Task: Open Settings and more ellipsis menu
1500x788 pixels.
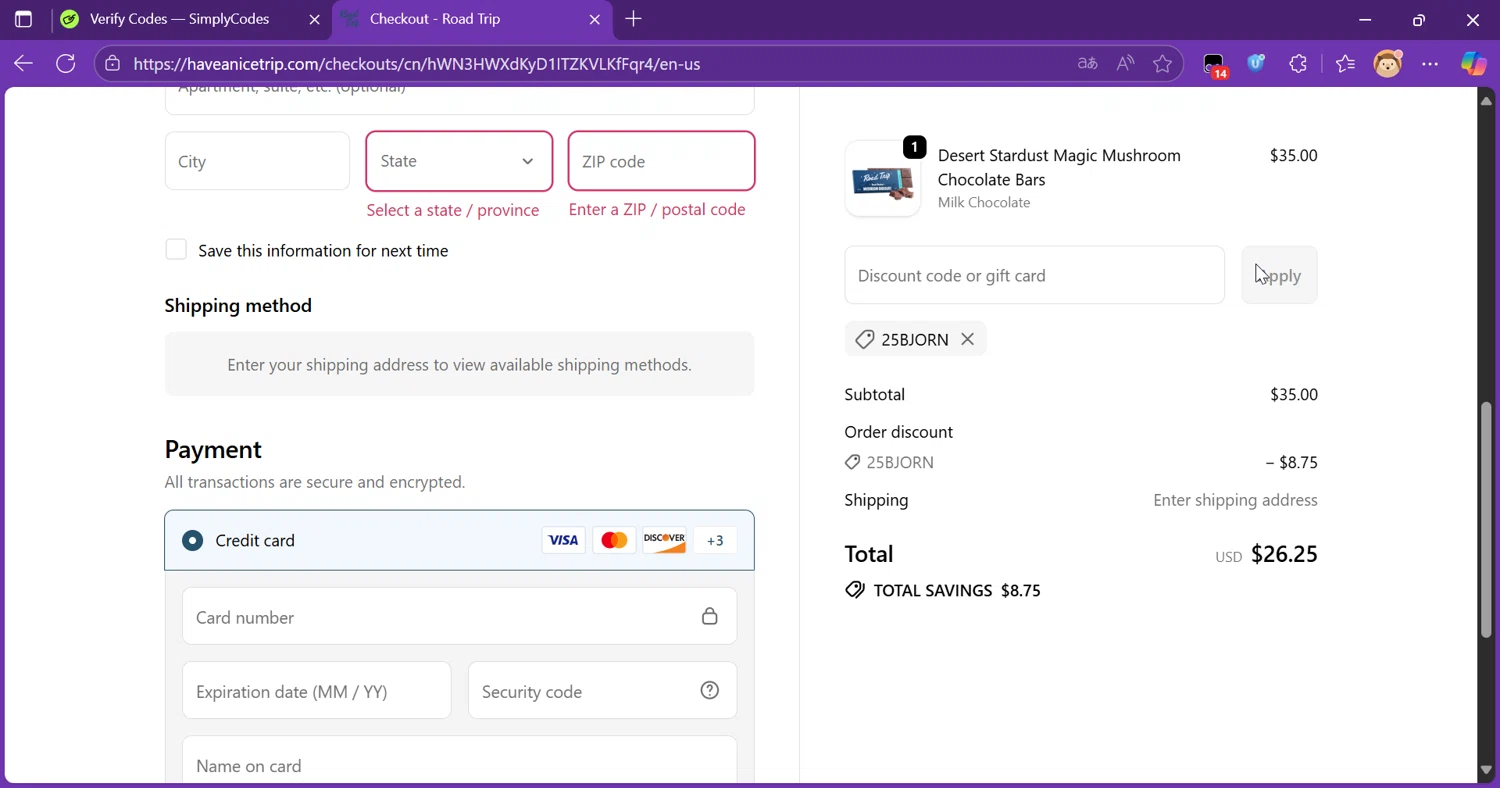Action: point(1430,64)
